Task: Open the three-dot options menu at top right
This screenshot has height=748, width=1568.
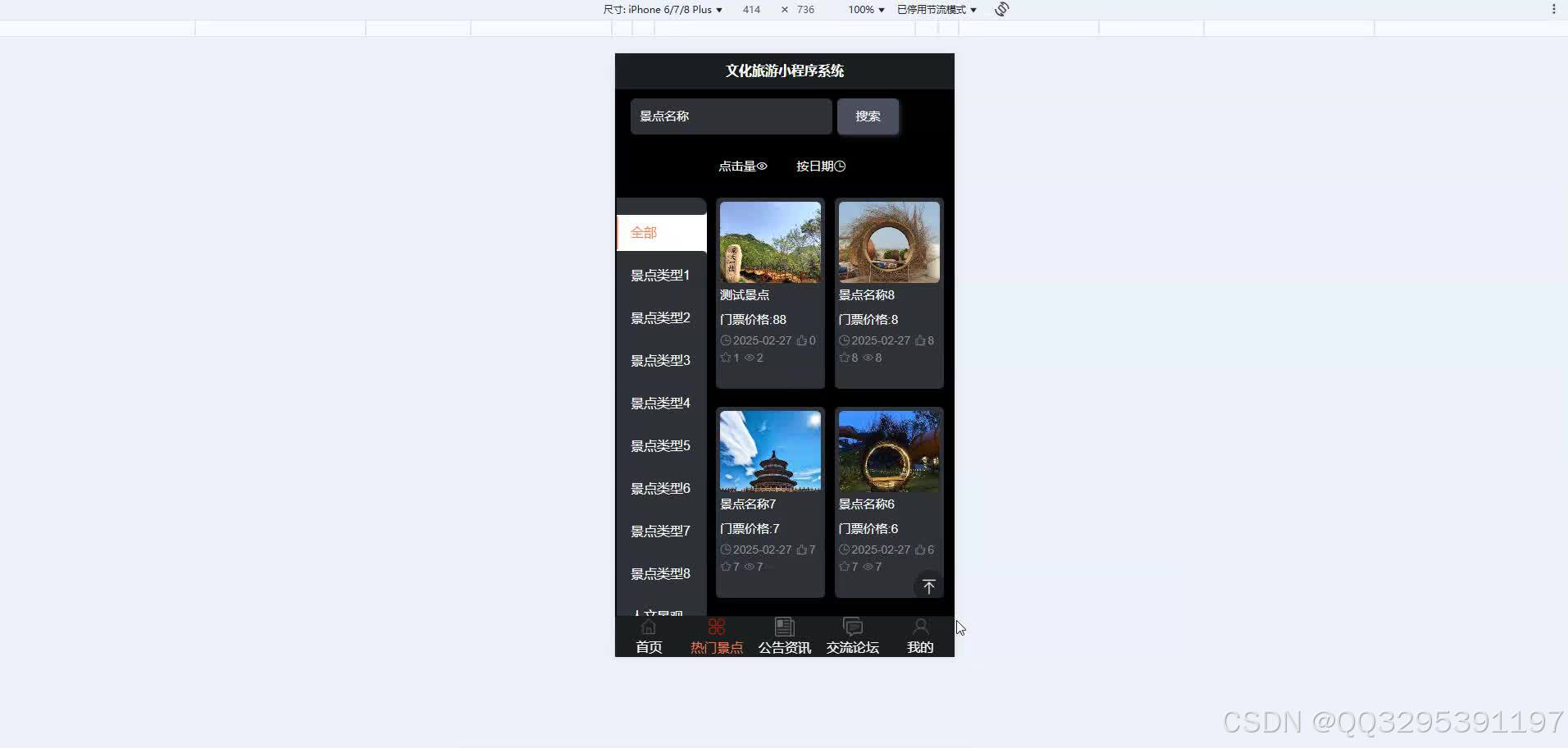Action: [1554, 9]
